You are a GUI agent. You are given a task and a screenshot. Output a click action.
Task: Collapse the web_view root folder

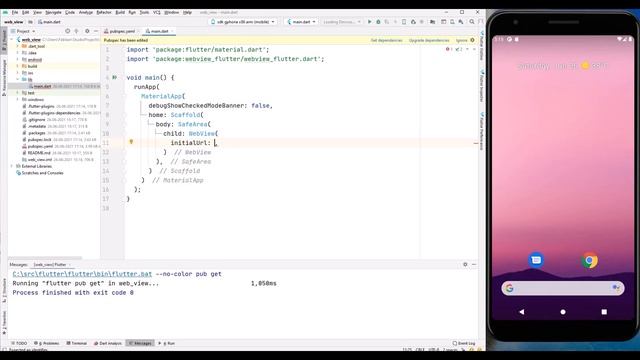pos(12,40)
